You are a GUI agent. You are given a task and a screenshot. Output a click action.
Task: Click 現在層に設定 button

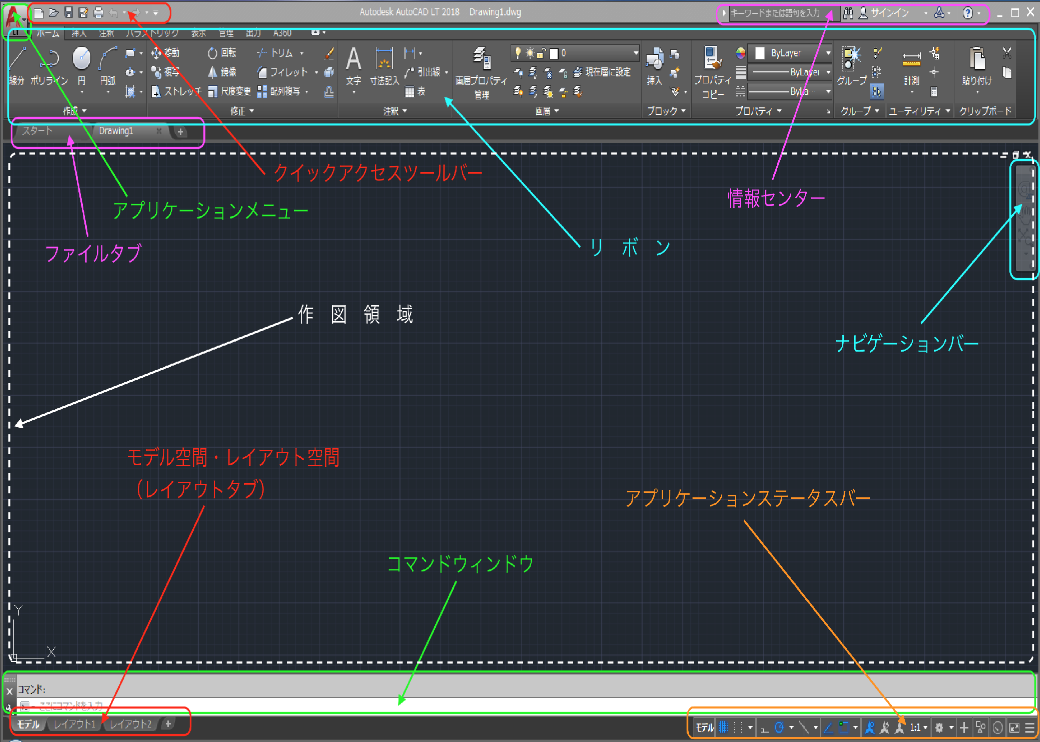coord(602,72)
